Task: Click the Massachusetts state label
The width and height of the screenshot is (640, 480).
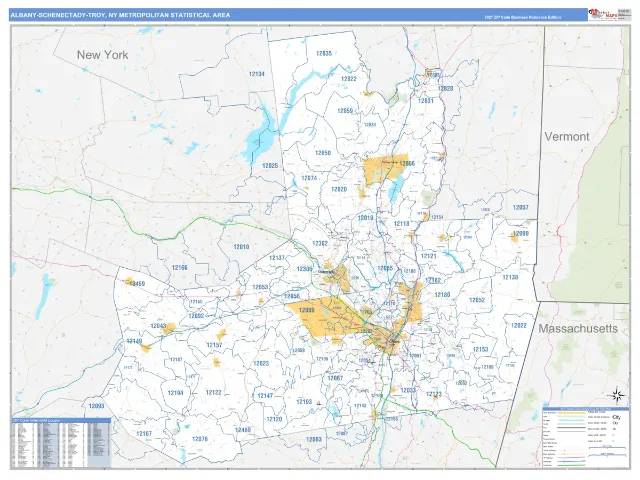Action: coord(578,329)
